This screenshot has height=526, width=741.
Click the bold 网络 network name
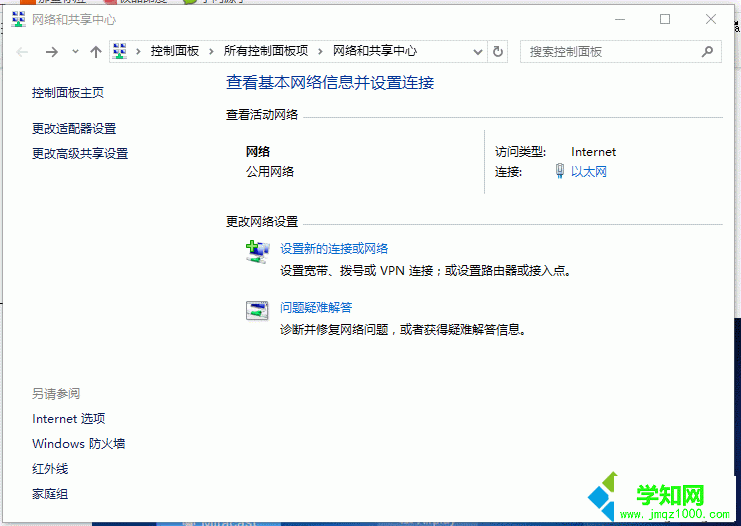[x=258, y=152]
